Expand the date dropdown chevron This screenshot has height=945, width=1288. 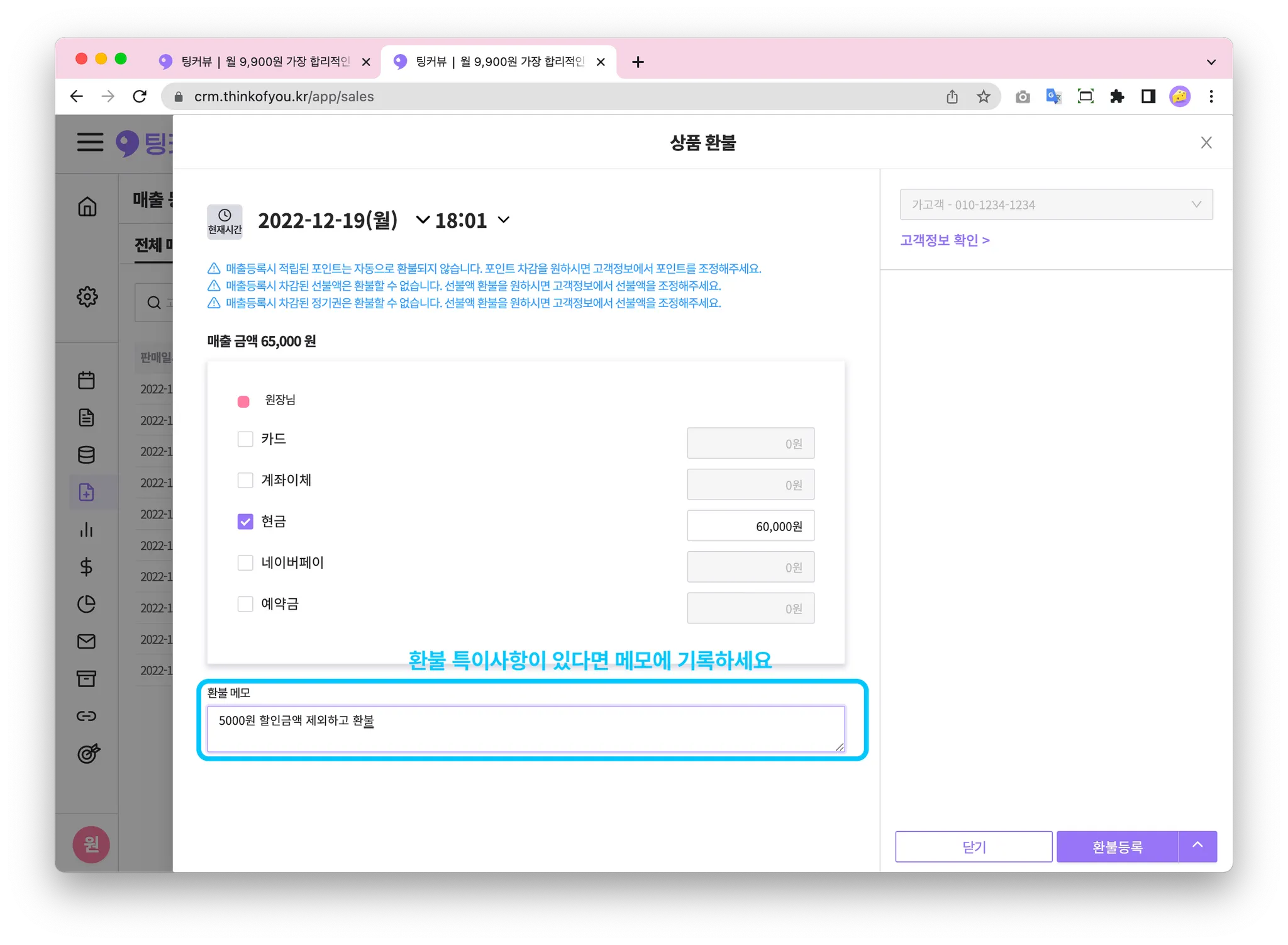click(x=423, y=220)
